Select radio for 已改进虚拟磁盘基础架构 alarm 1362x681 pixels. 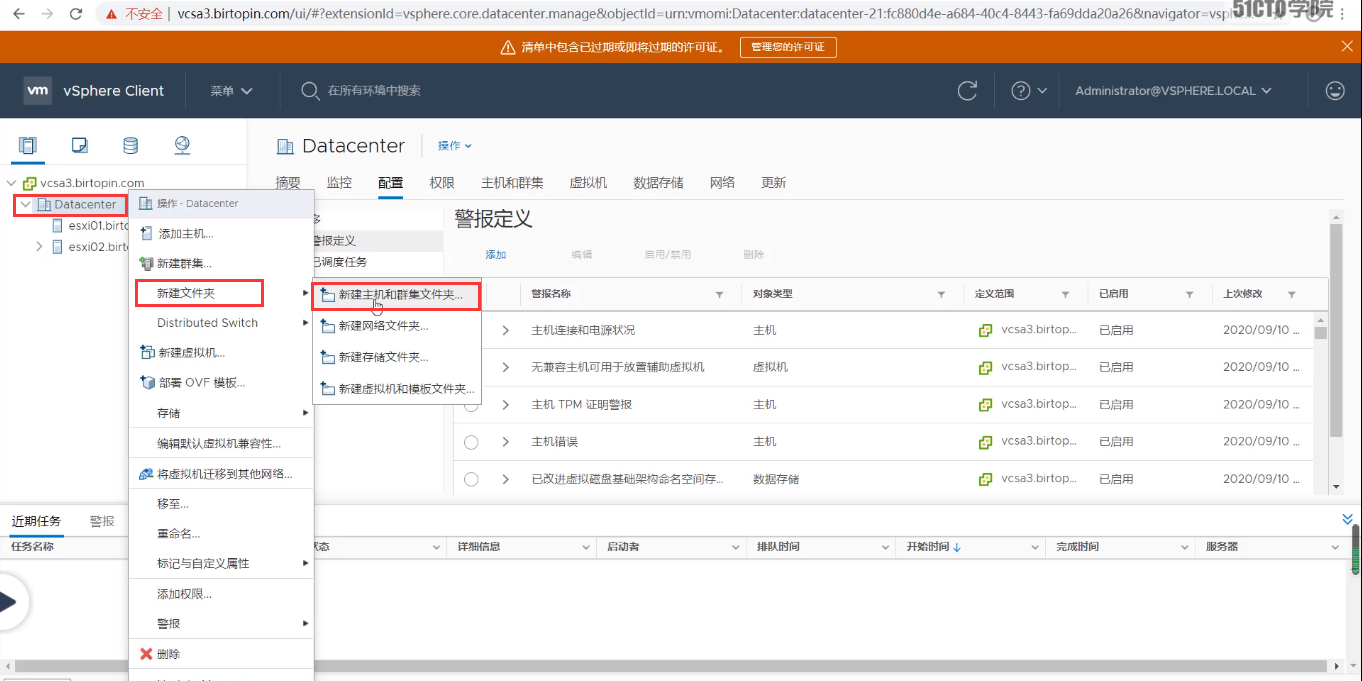click(x=471, y=480)
